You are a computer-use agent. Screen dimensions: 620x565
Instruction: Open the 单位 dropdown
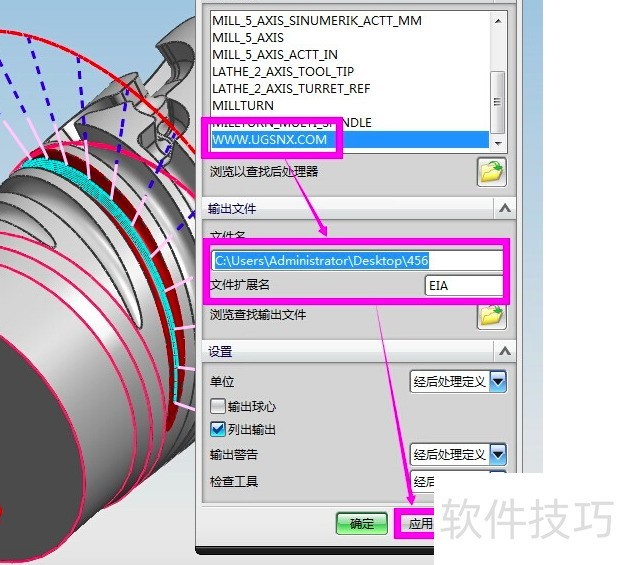click(497, 381)
